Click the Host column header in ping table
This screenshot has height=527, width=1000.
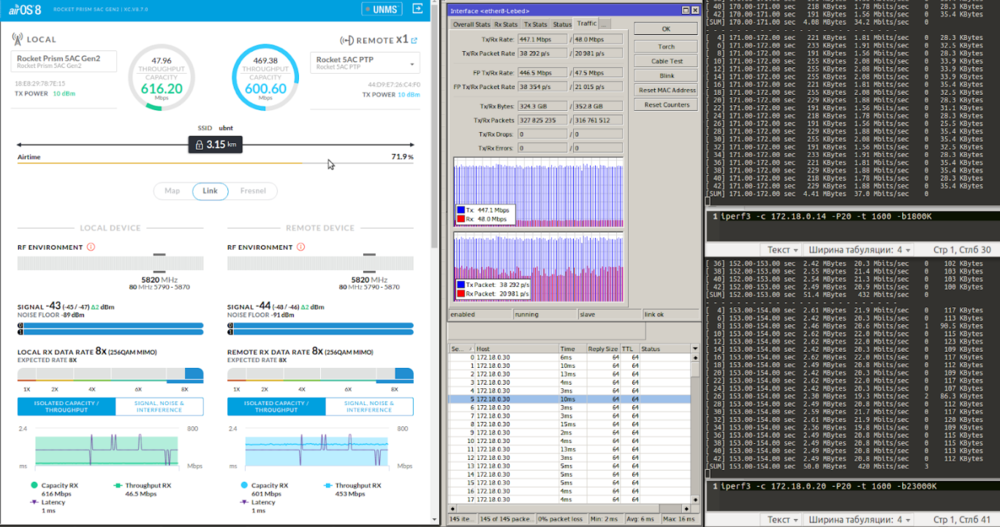516,349
